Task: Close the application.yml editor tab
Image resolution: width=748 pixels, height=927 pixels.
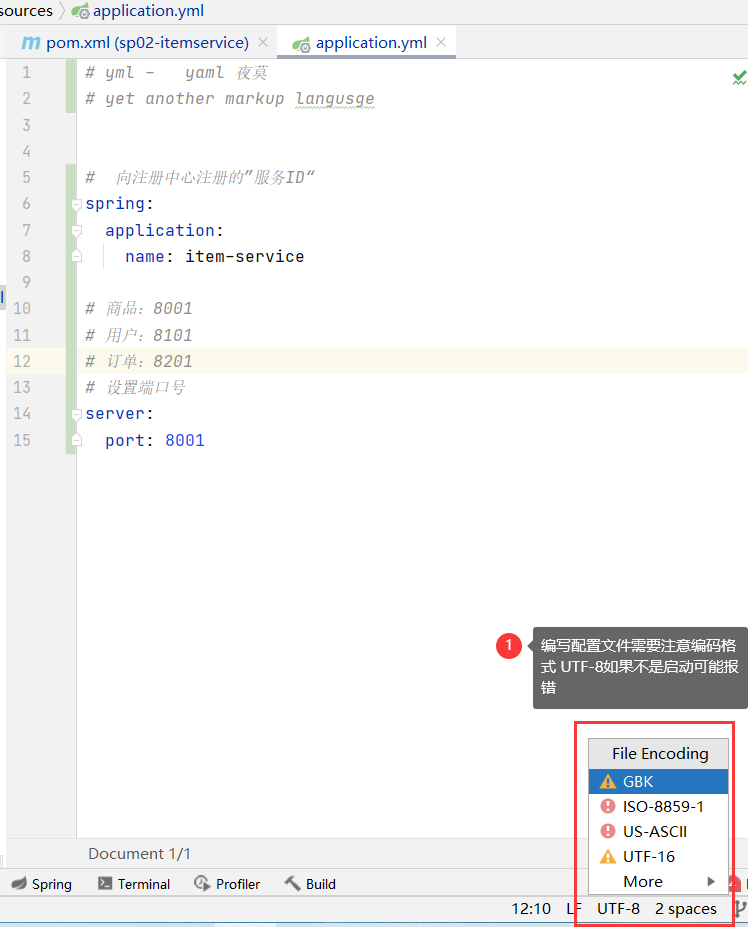Action: point(441,42)
